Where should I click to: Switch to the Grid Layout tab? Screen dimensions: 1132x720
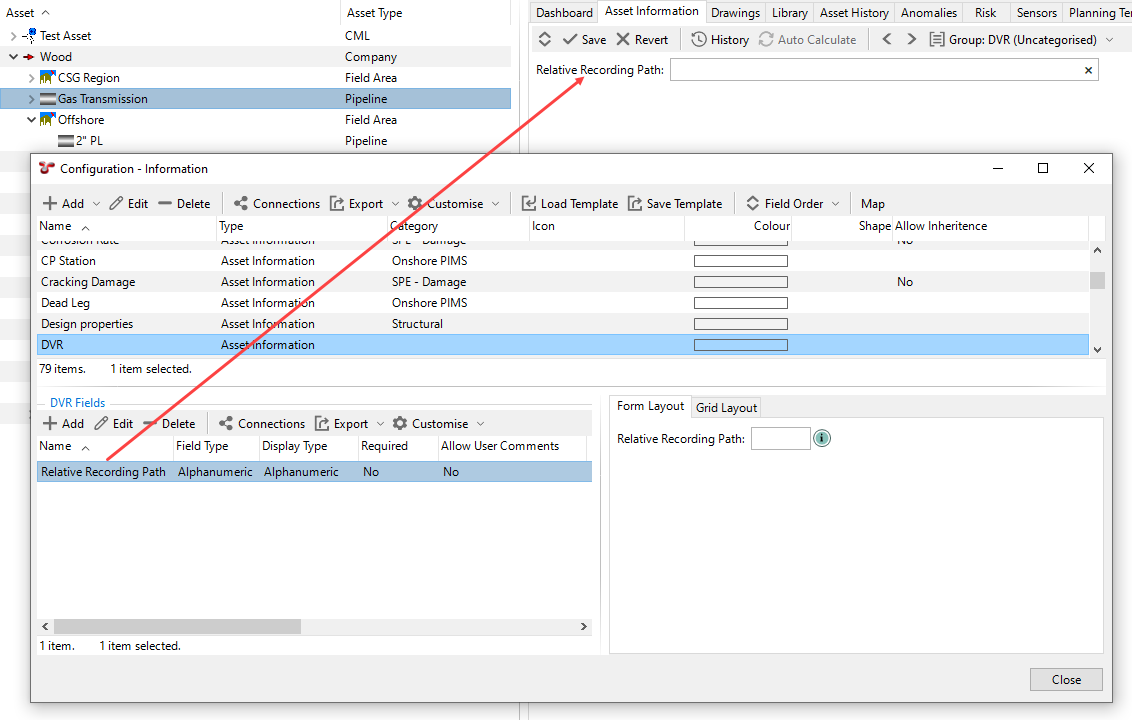tap(726, 407)
